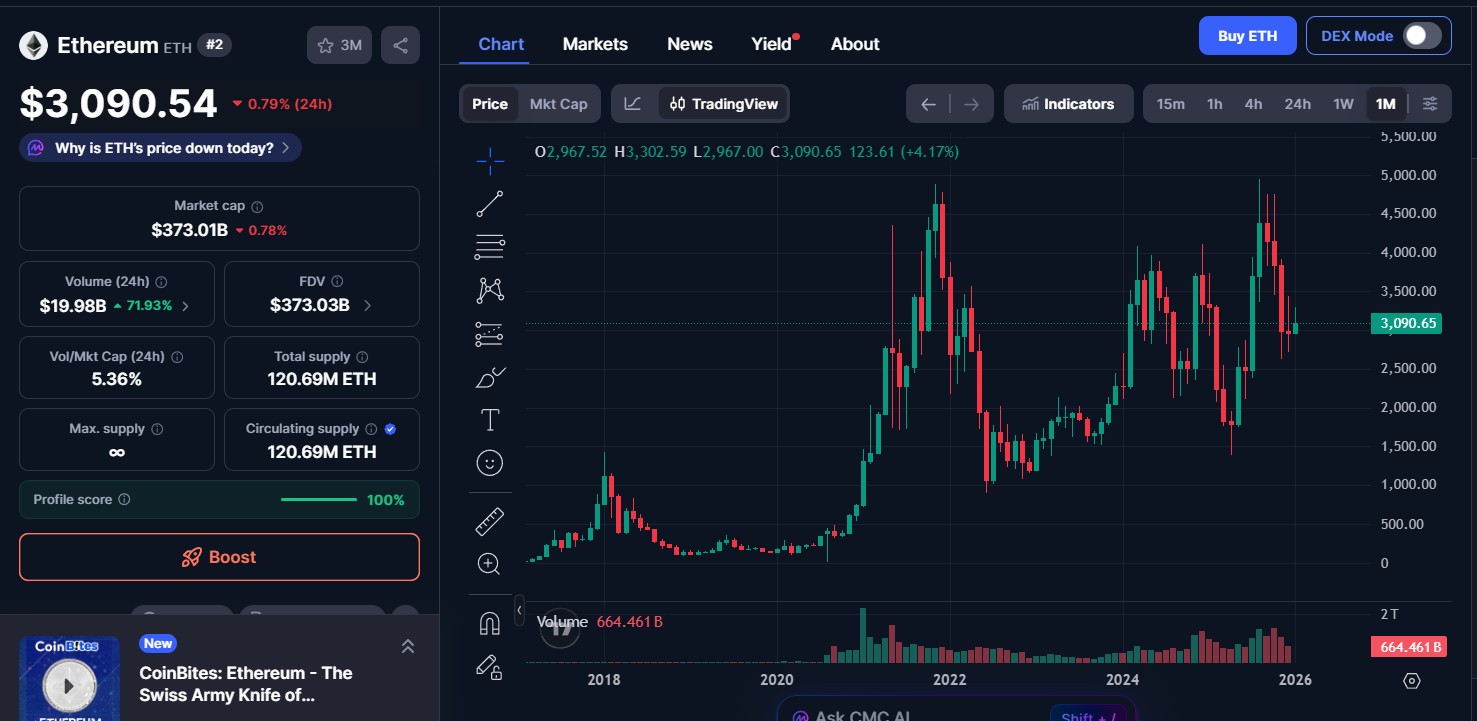Screen dimensions: 1477x721
Task: Click the verified badge next to Circulating supply
Action: coord(390,428)
